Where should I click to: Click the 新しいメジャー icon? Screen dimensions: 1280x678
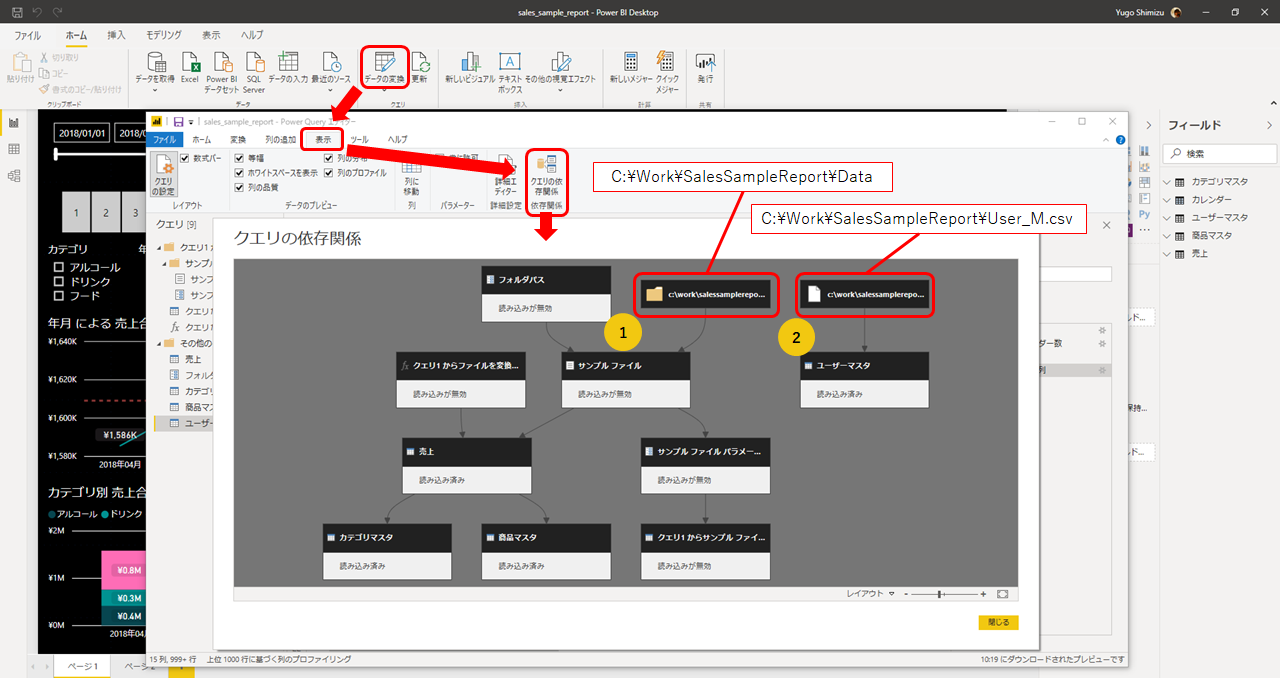coord(631,62)
